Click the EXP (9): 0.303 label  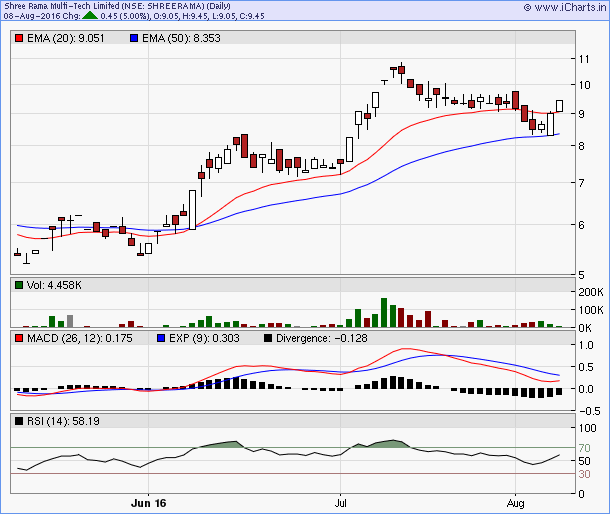[x=204, y=338]
